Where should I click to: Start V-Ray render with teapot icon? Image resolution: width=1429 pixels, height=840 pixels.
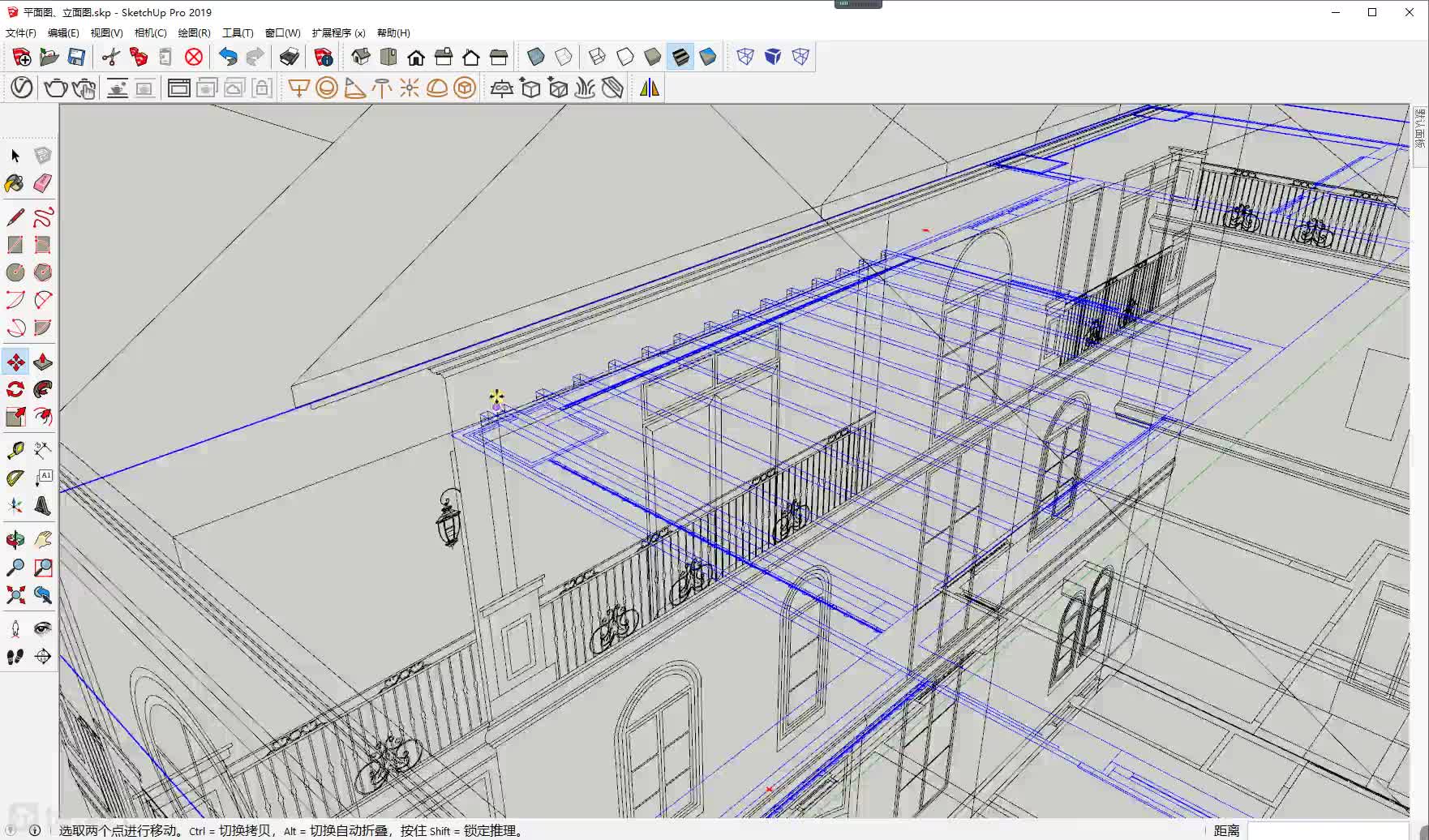[x=55, y=88]
